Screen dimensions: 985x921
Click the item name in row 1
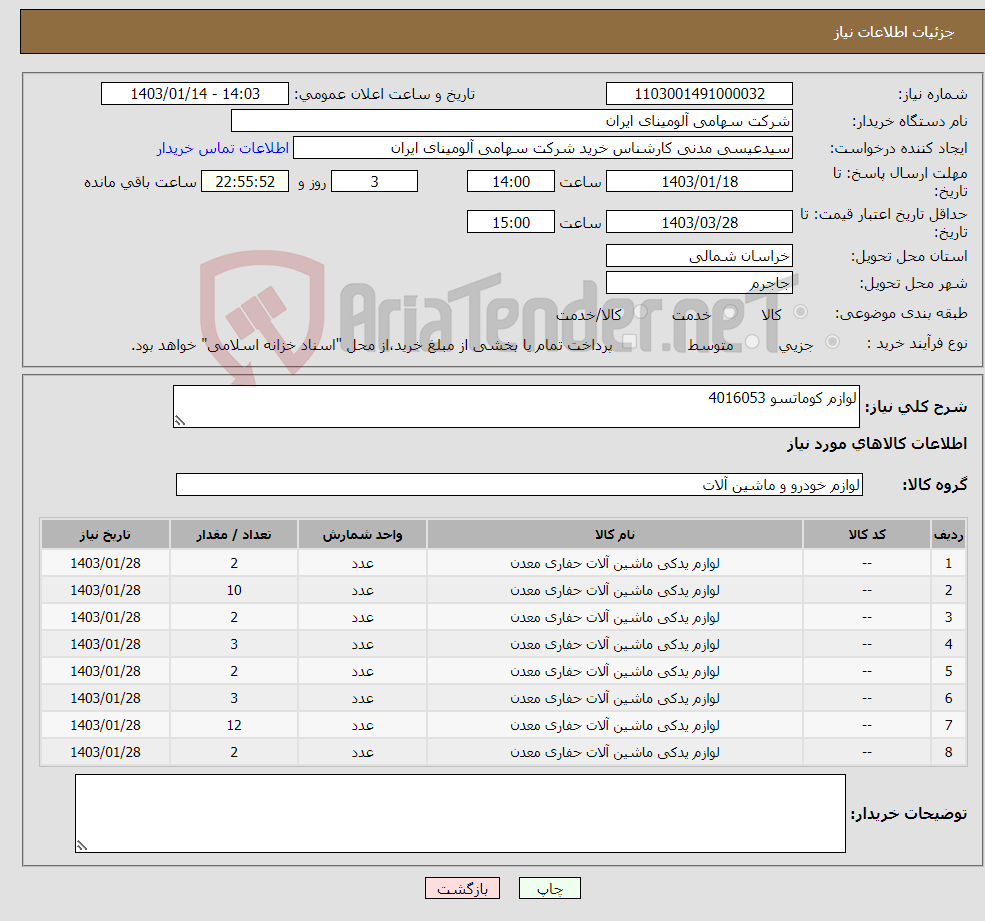click(614, 564)
